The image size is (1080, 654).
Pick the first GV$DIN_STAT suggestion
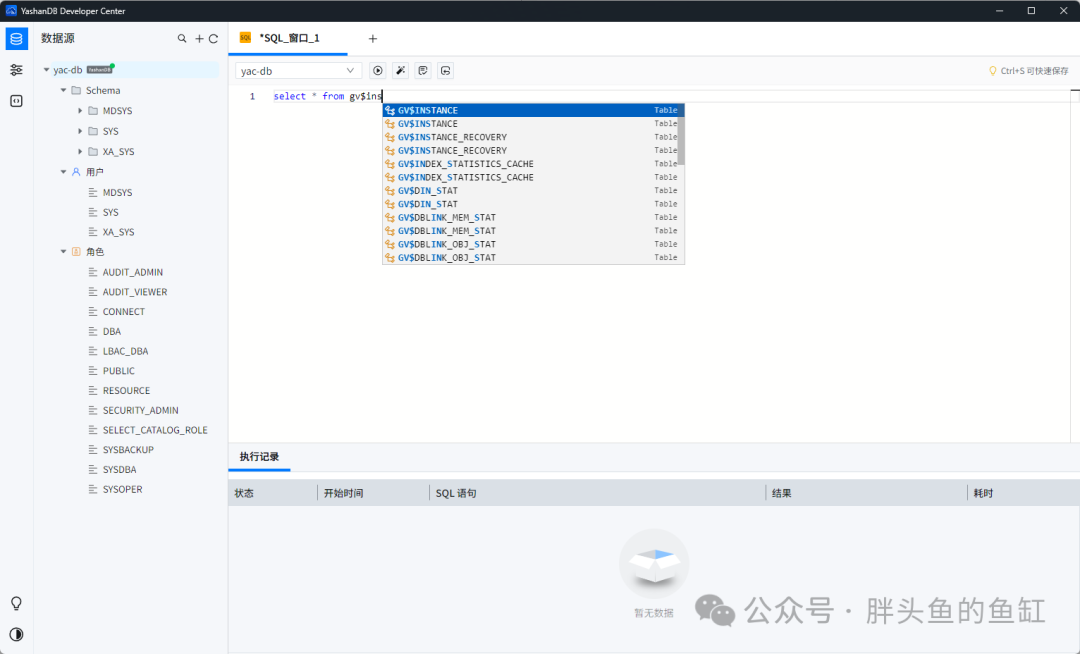tap(533, 191)
